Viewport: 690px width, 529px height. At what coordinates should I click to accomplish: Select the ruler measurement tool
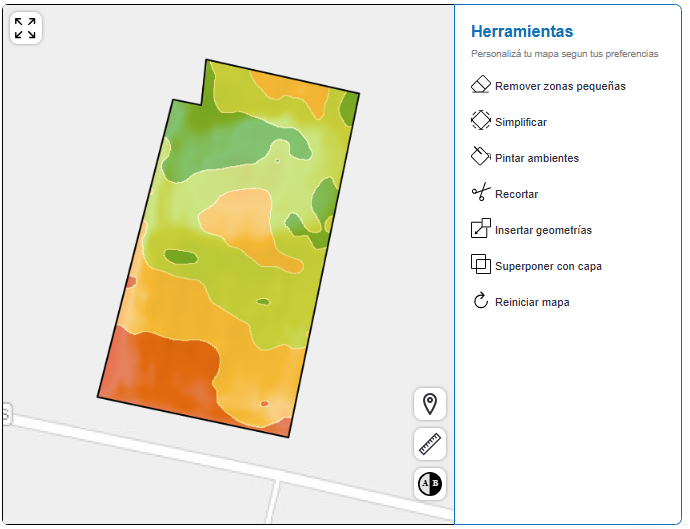[x=430, y=444]
